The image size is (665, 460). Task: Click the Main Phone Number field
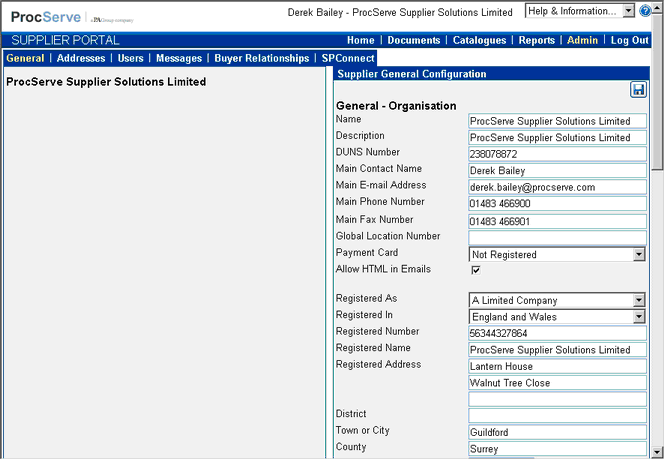coord(557,204)
